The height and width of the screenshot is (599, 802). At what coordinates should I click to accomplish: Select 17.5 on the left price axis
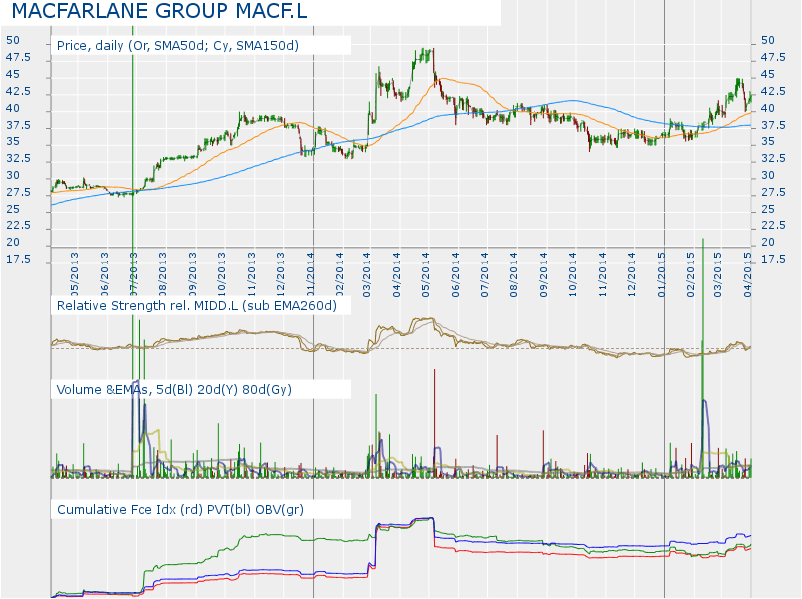point(18,259)
